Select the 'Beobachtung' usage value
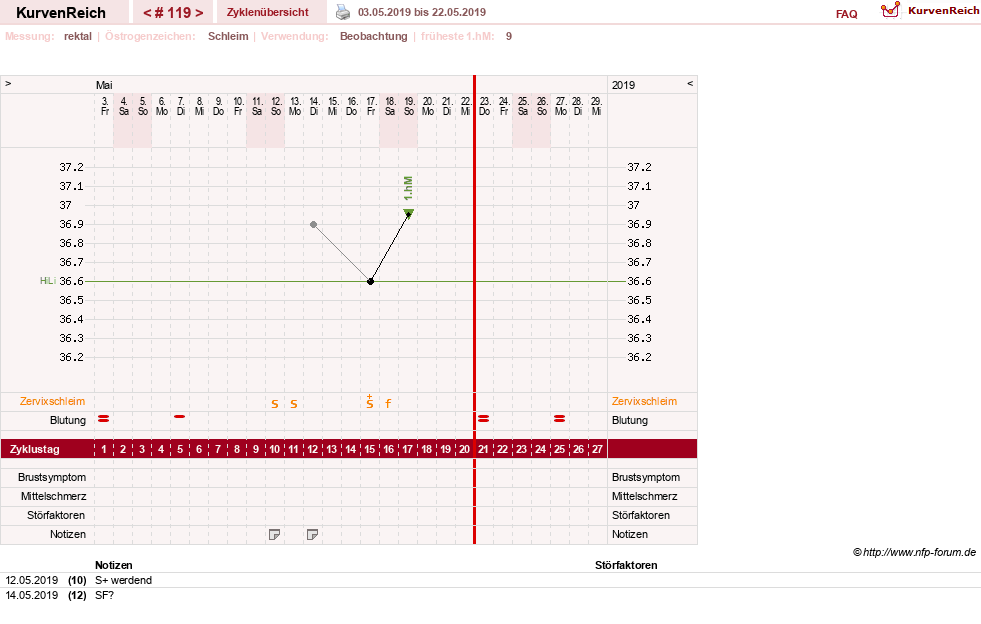 coord(374,36)
